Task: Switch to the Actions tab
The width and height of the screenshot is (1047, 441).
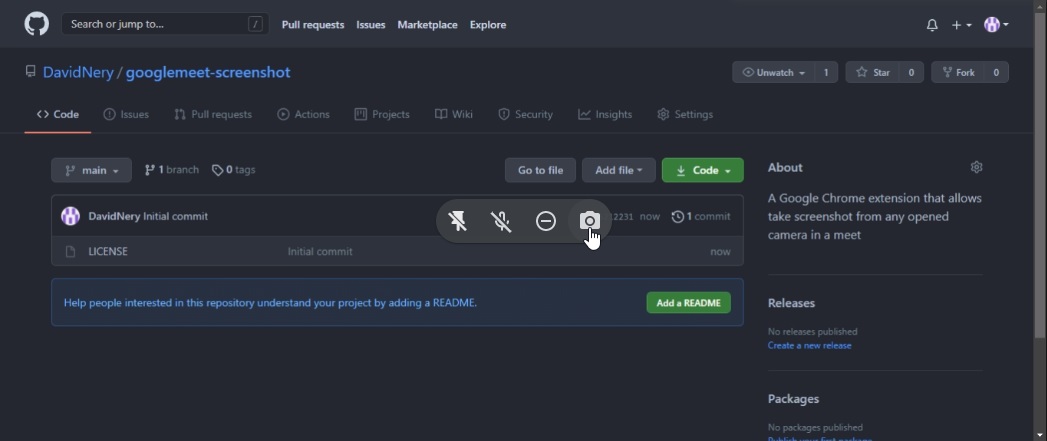Action: click(303, 114)
